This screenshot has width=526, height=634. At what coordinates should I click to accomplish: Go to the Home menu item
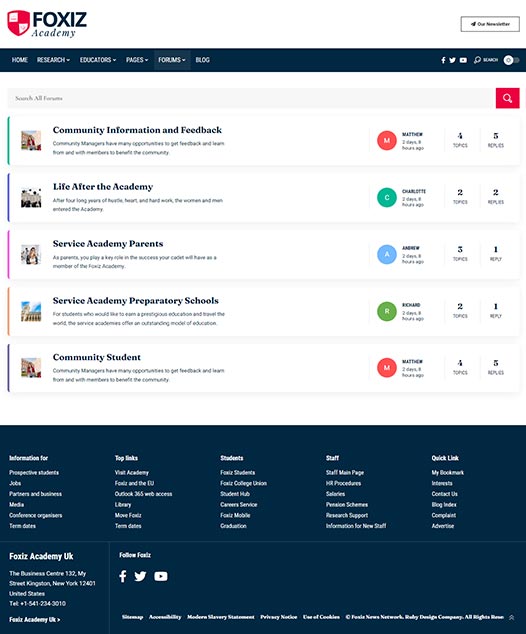point(20,60)
